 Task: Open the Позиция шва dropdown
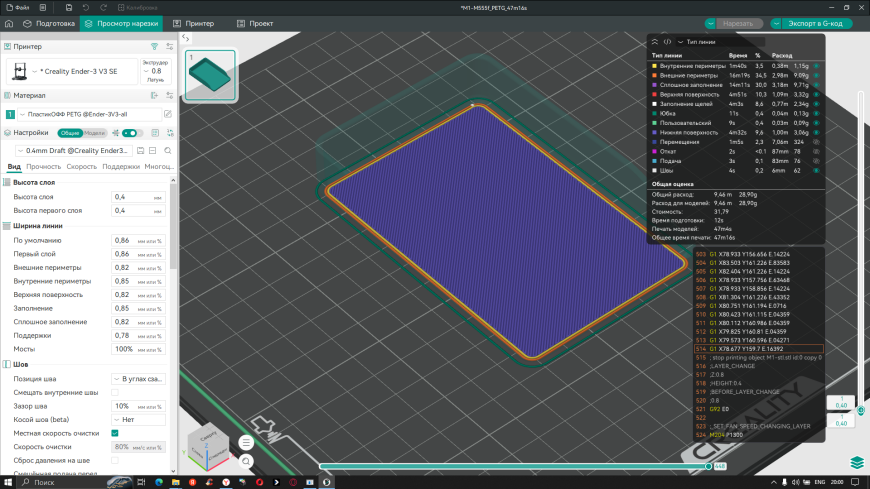pyautogui.click(x=138, y=379)
